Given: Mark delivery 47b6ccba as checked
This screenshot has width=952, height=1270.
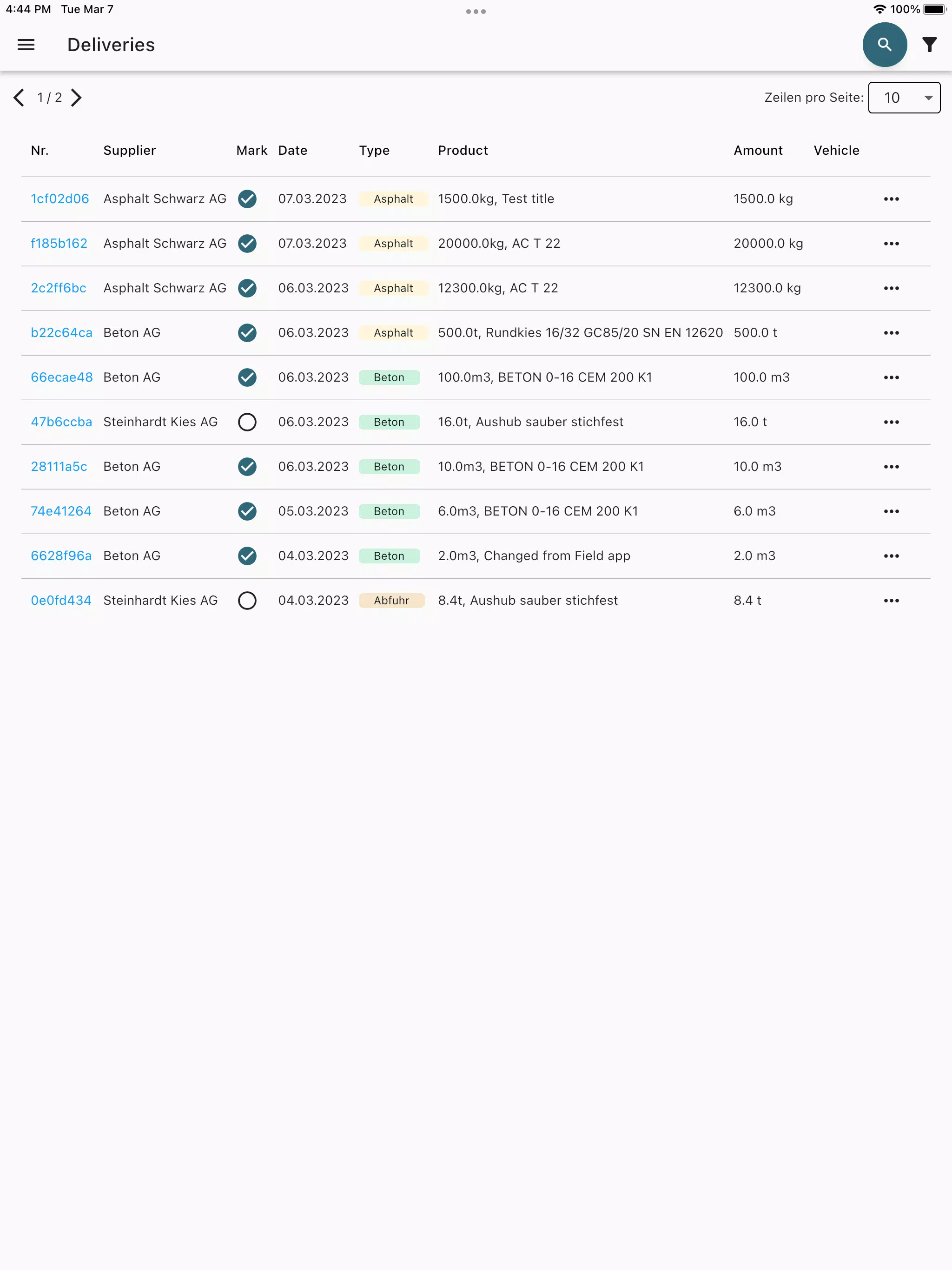Looking at the screenshot, I should pos(247,422).
